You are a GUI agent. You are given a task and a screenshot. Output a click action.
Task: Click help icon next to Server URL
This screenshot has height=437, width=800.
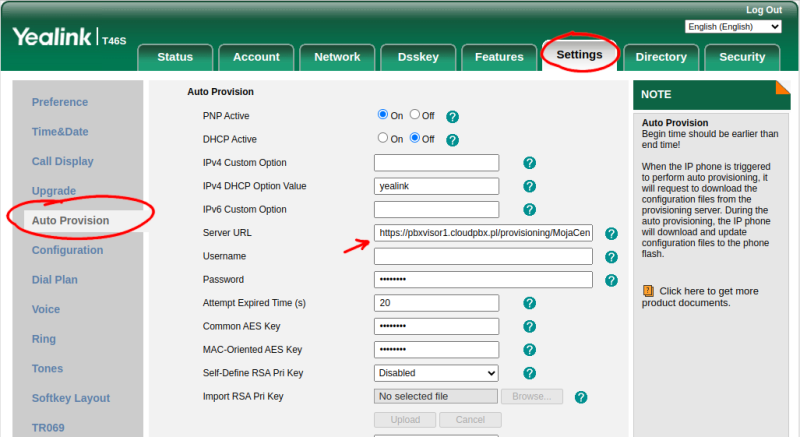[611, 234]
